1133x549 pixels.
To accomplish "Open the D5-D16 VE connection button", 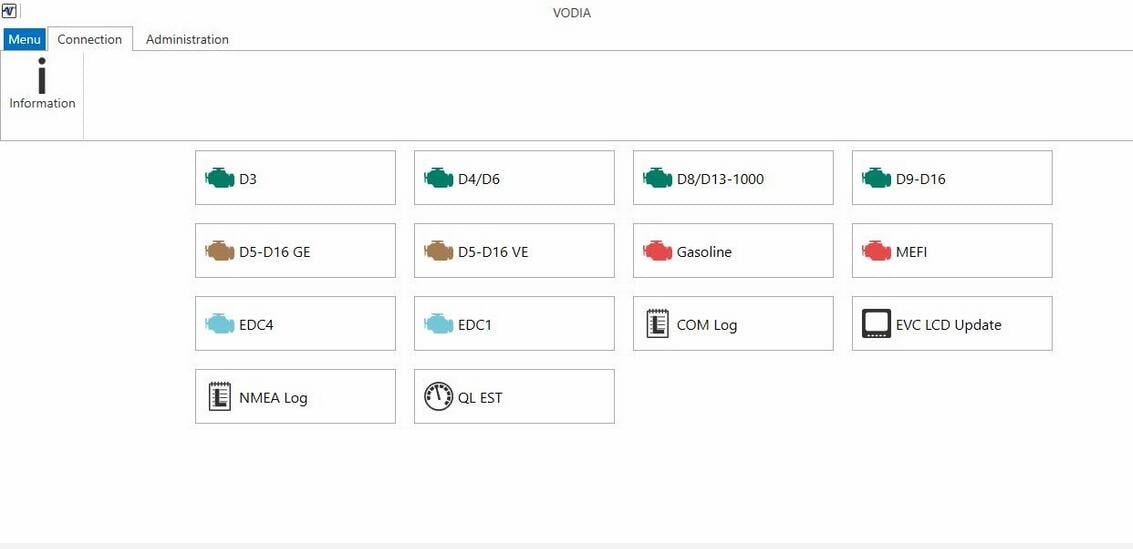I will [514, 251].
